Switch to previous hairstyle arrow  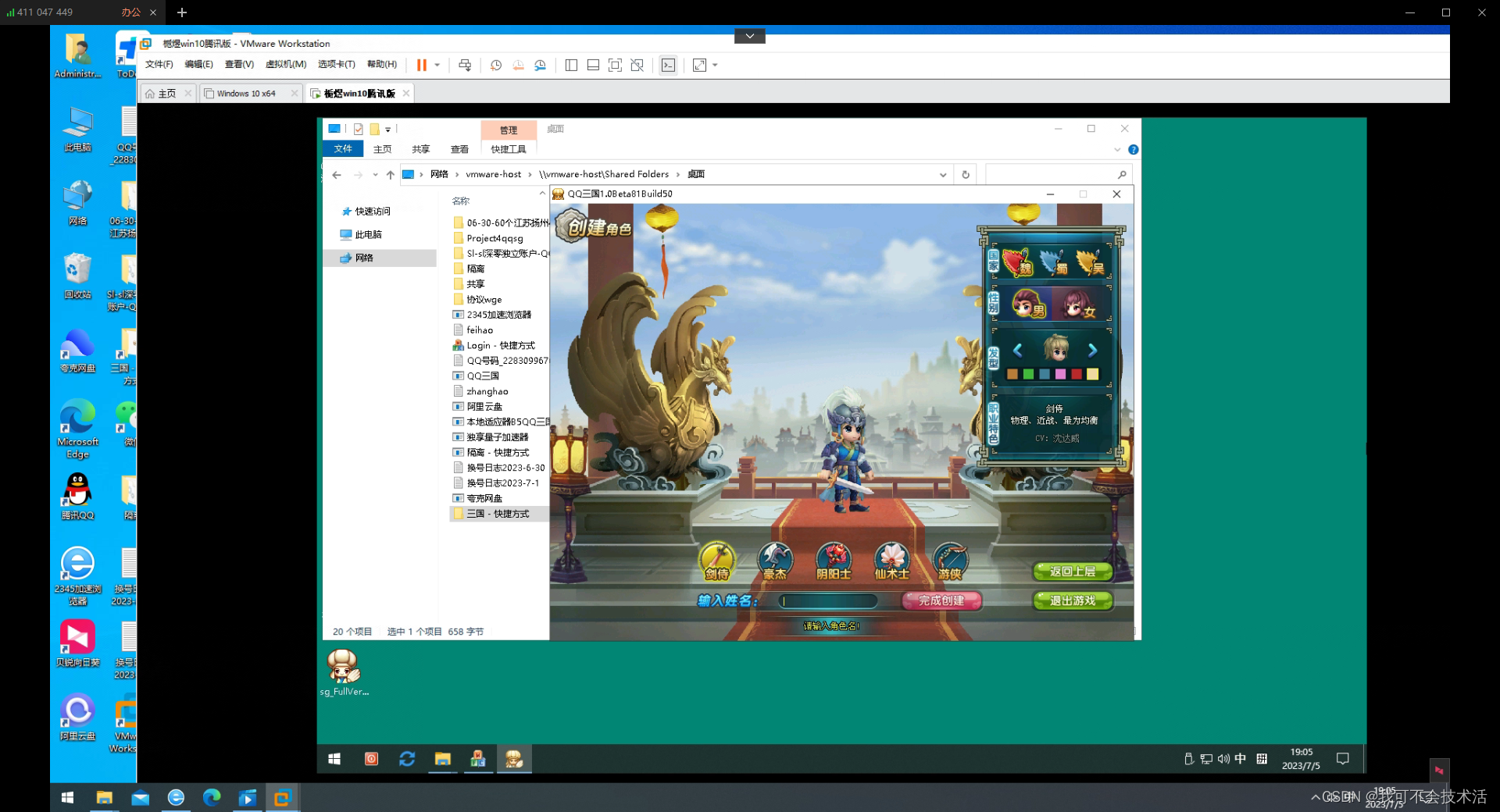(x=1018, y=350)
